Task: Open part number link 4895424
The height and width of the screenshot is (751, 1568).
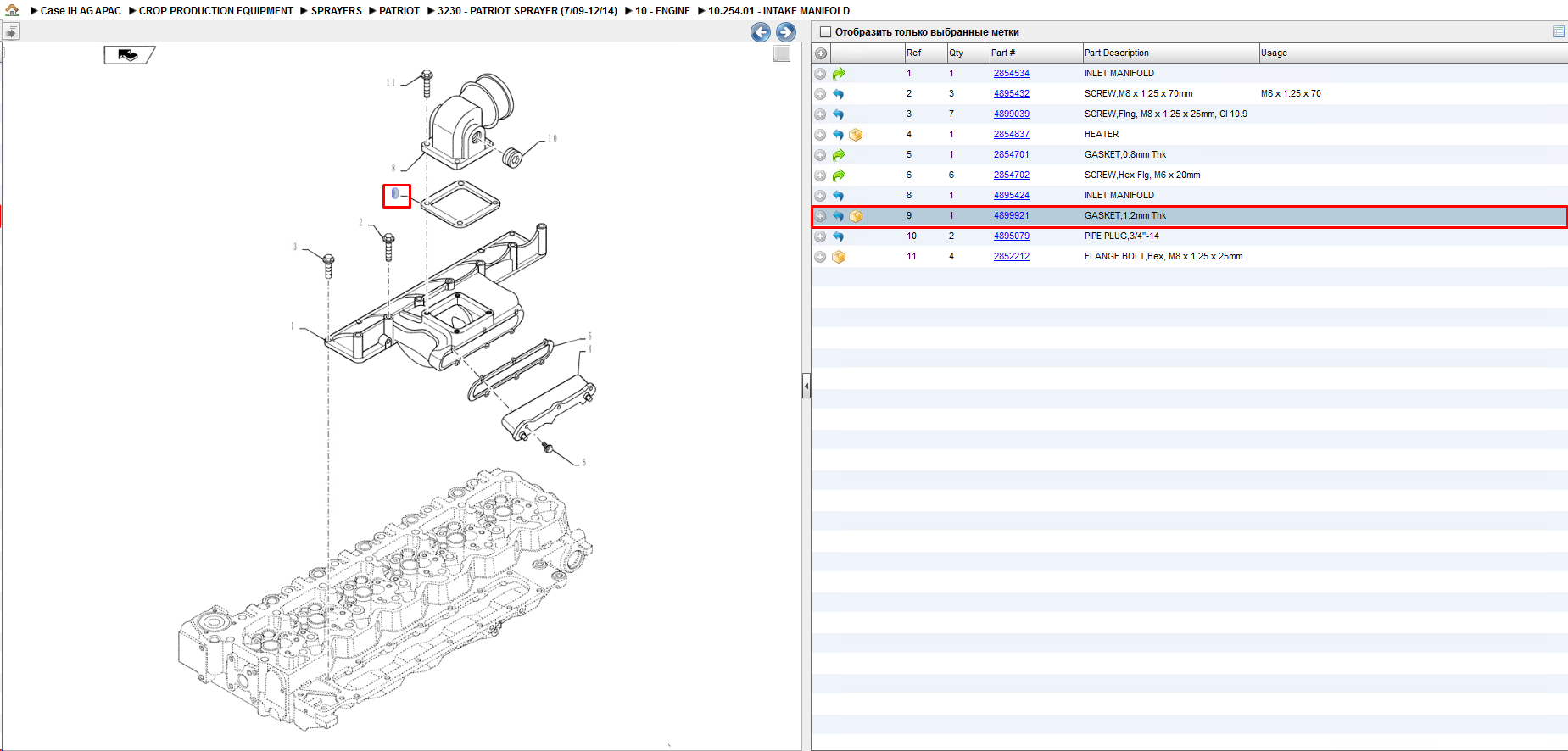Action: pyautogui.click(x=1012, y=196)
